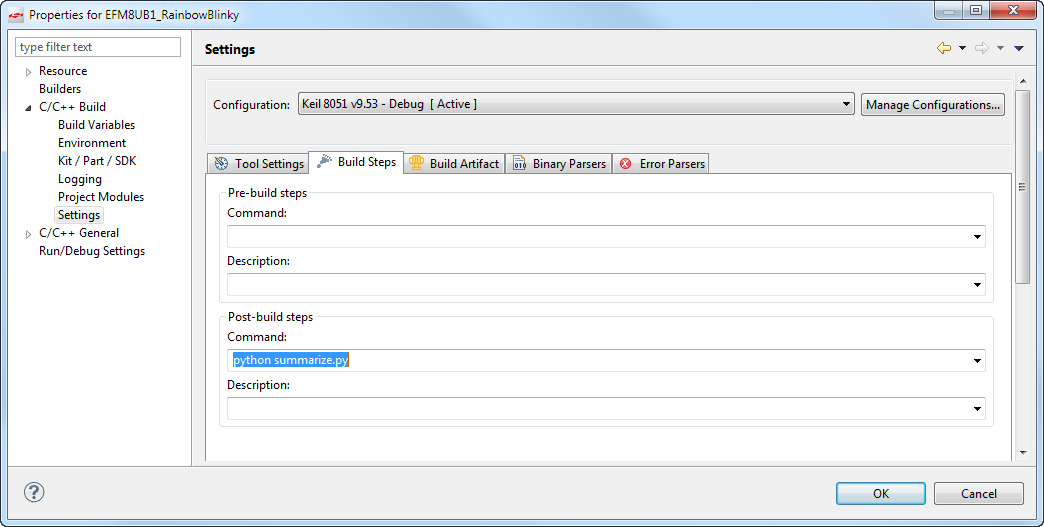Viewport: 1044px width, 527px height.
Task: Expand the Resource tree node
Action: [28, 72]
